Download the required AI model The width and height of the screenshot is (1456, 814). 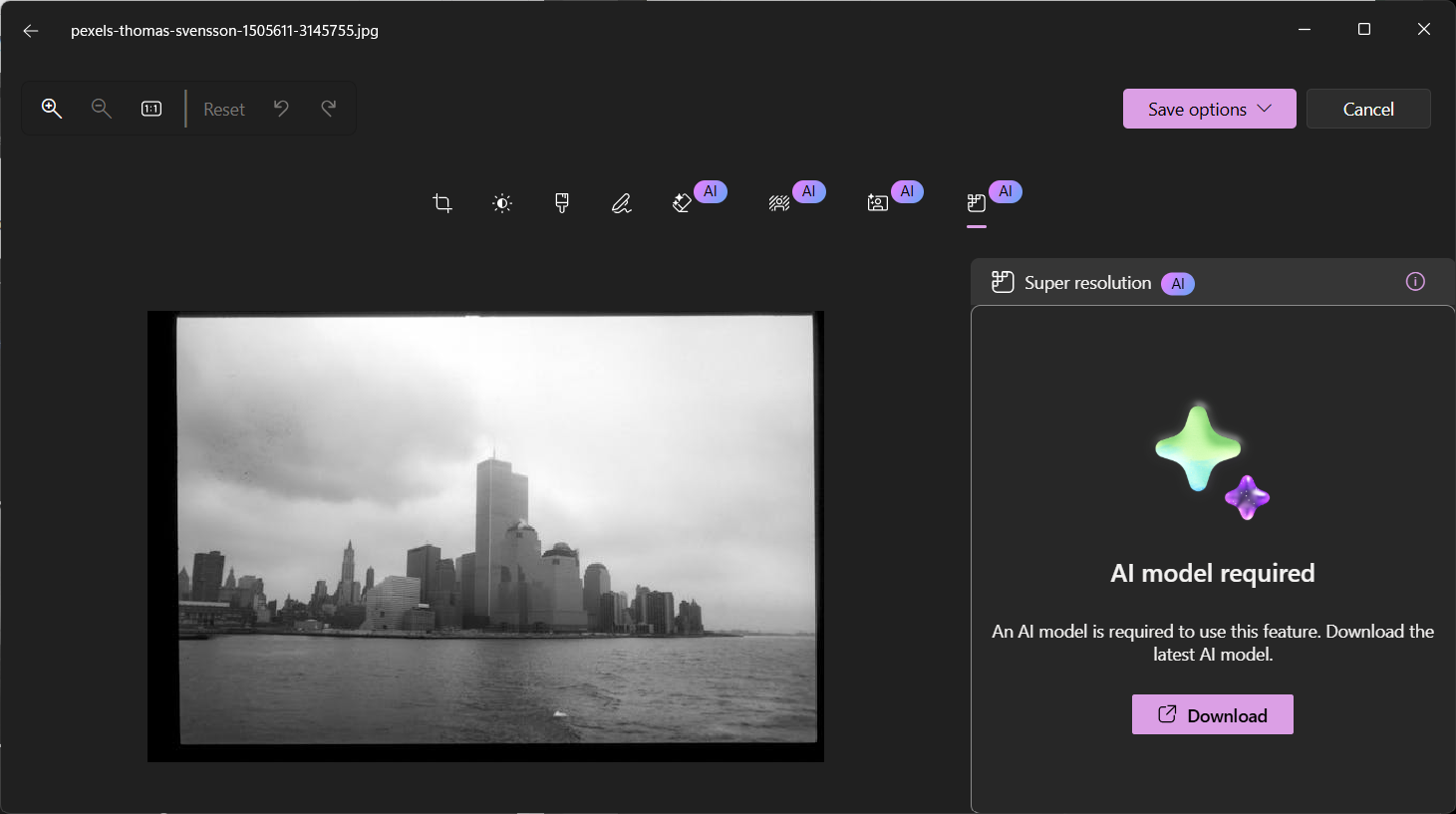pos(1212,714)
